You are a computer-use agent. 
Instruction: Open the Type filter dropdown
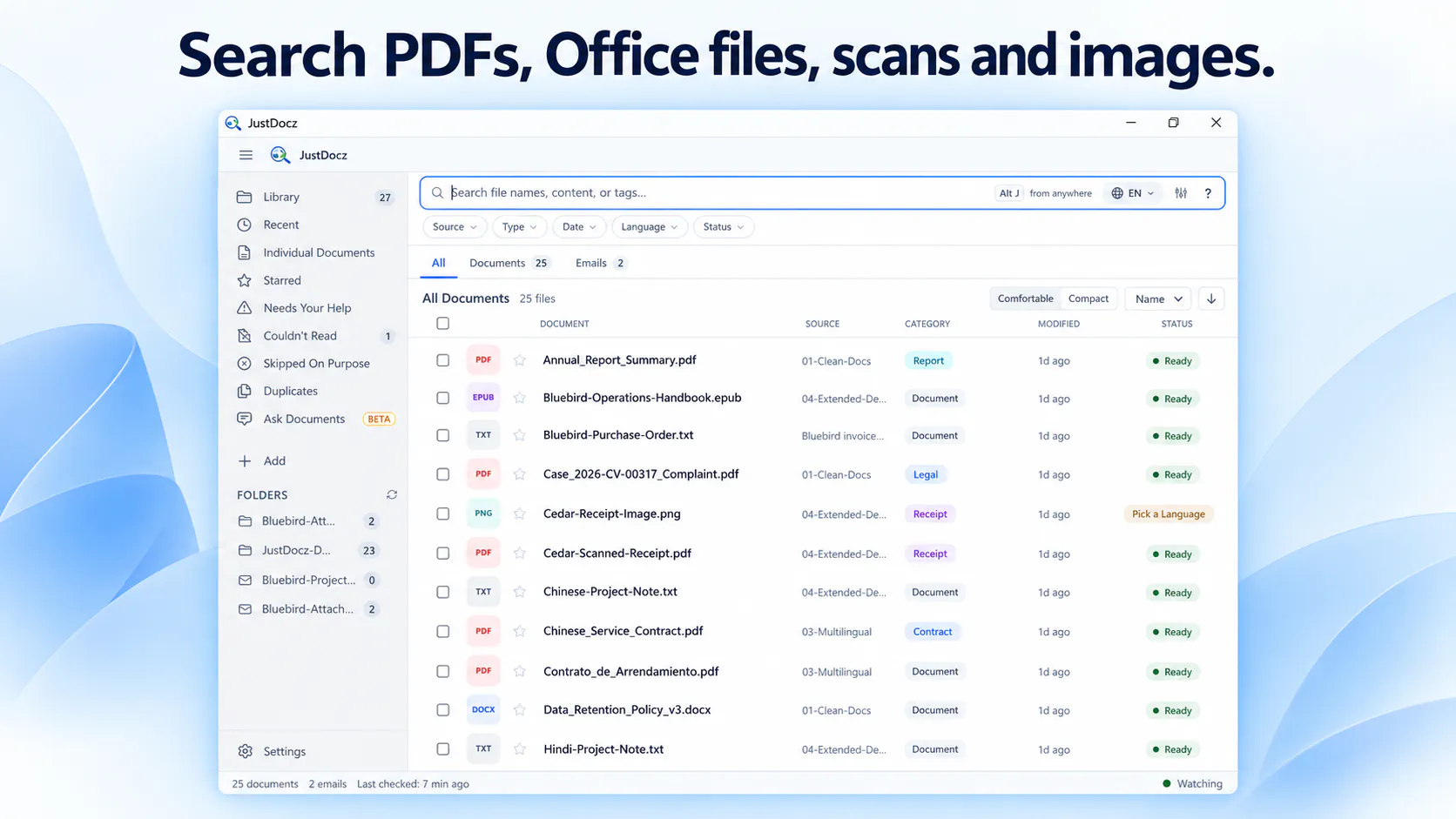tap(519, 227)
